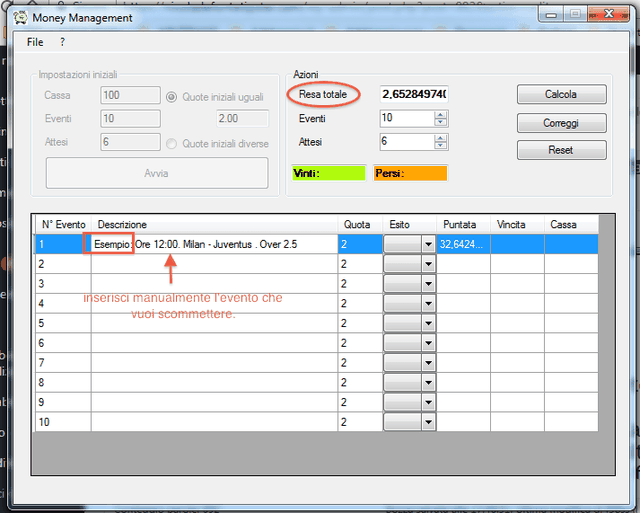Image resolution: width=640 pixels, height=513 pixels.
Task: Minimize the Money Management window
Action: 551,15
